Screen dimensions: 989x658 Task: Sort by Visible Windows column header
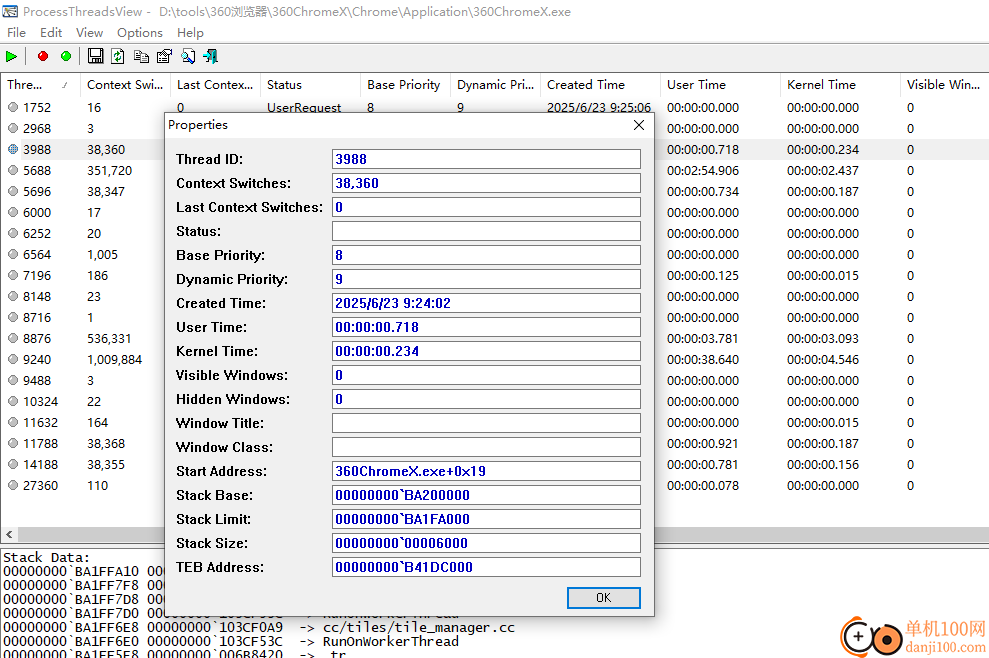tap(944, 85)
